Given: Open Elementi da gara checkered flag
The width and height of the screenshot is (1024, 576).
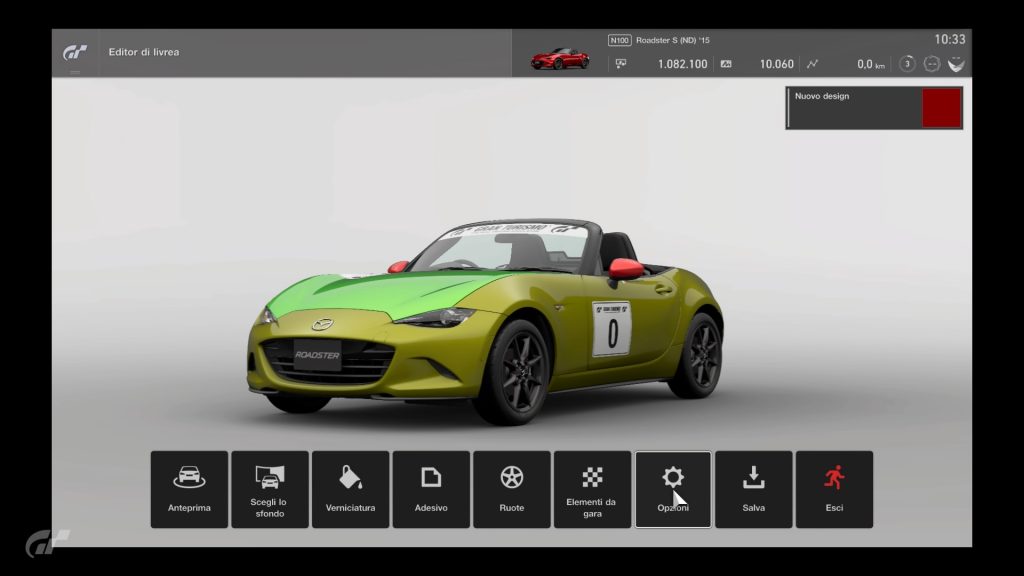Looking at the screenshot, I should click(x=592, y=489).
